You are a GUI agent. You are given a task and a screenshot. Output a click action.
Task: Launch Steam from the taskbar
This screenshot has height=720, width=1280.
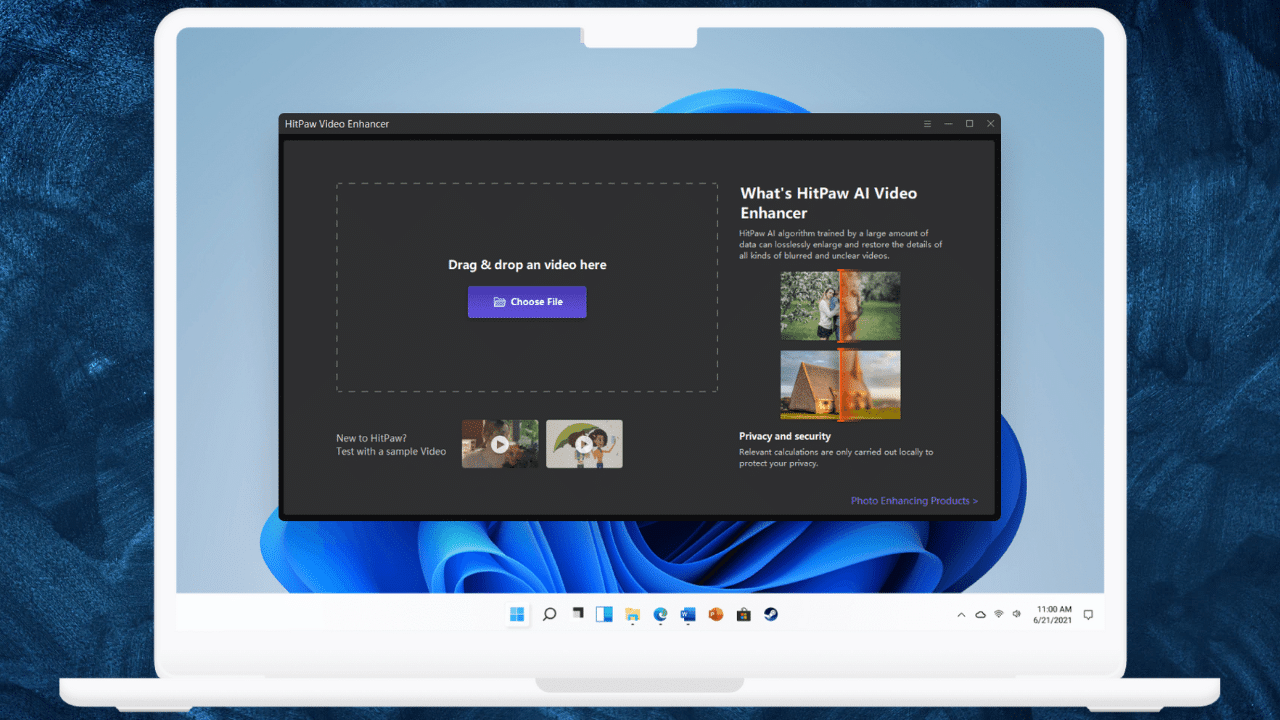[x=771, y=614]
